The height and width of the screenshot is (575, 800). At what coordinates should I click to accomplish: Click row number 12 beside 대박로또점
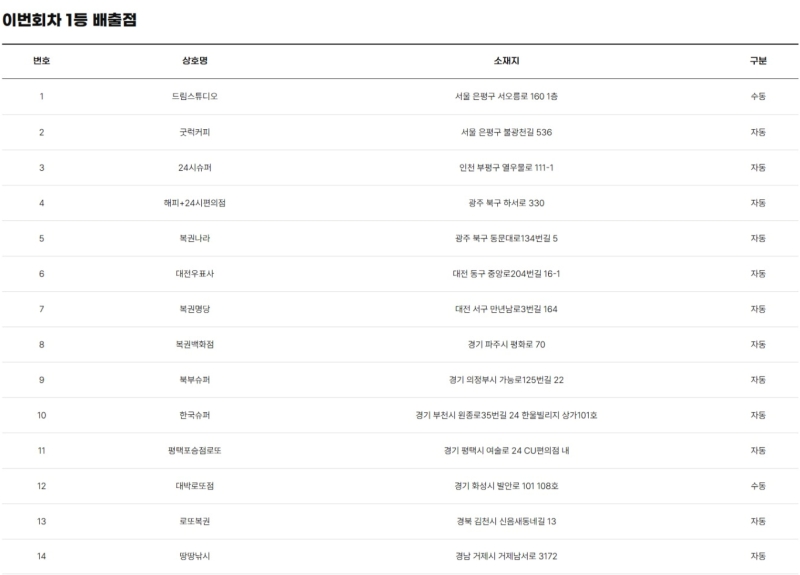(41, 486)
